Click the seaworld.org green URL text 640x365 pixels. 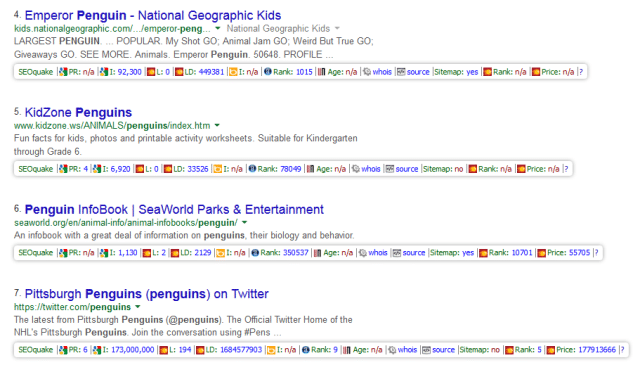(x=126, y=223)
